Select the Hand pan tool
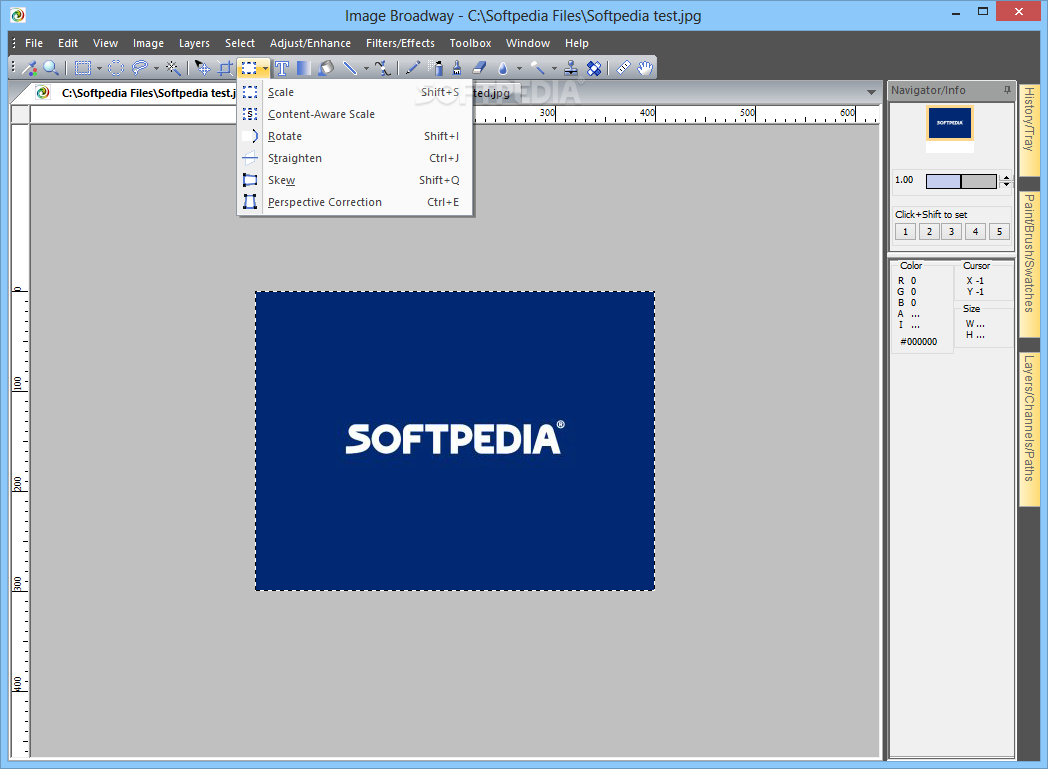1048x769 pixels. (645, 67)
